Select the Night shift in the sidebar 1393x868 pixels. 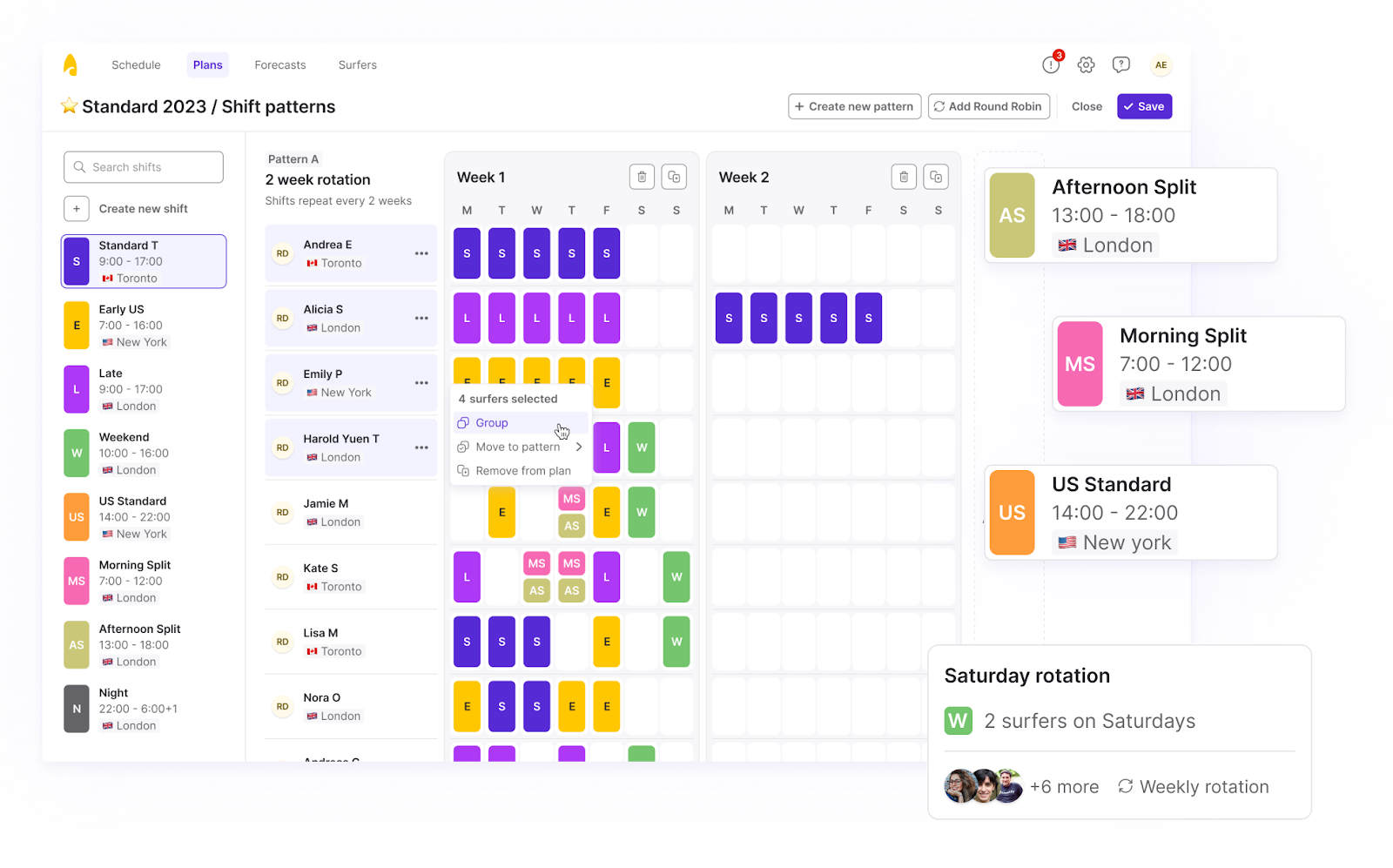point(144,709)
